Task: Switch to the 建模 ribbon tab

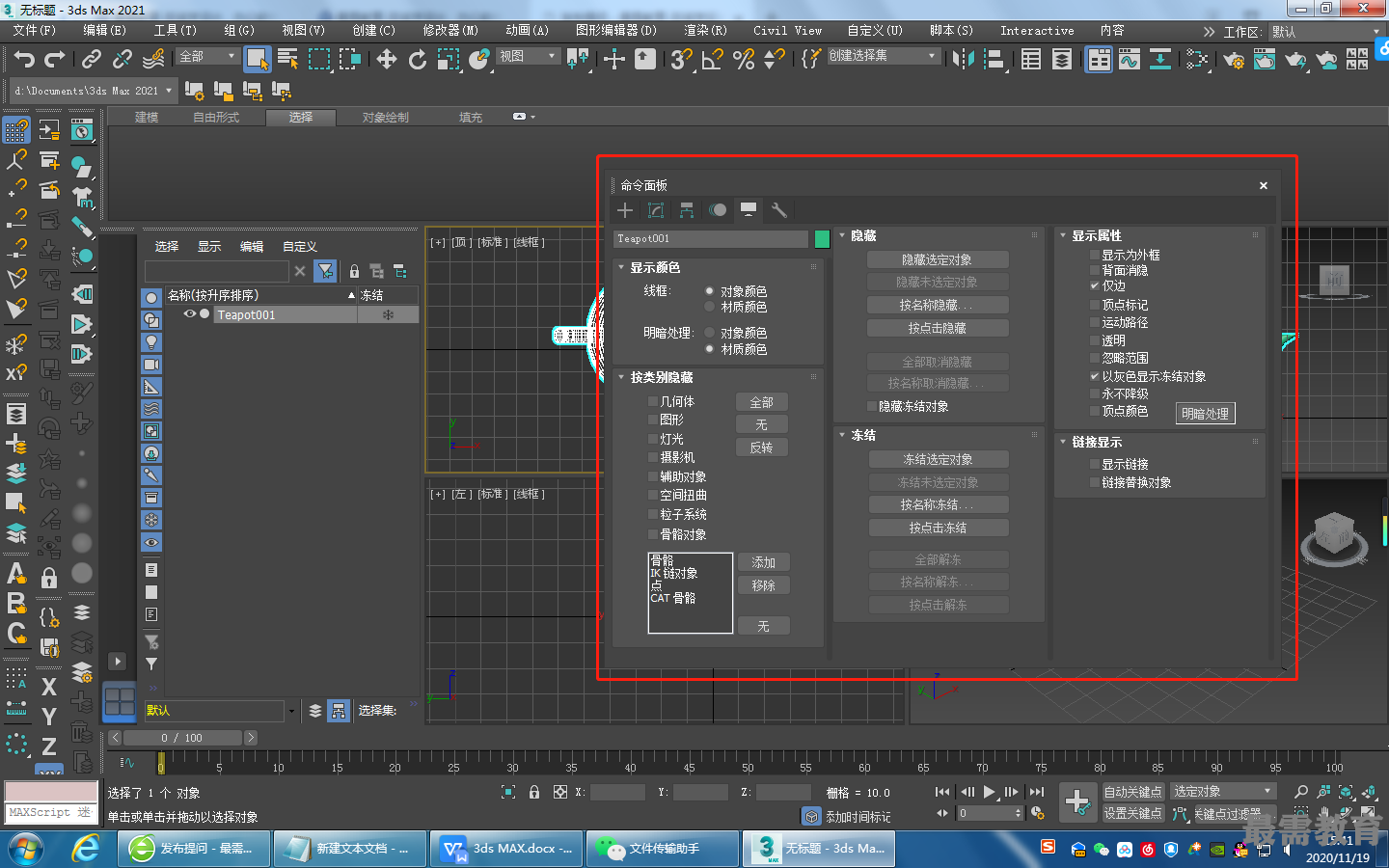Action: (x=147, y=118)
